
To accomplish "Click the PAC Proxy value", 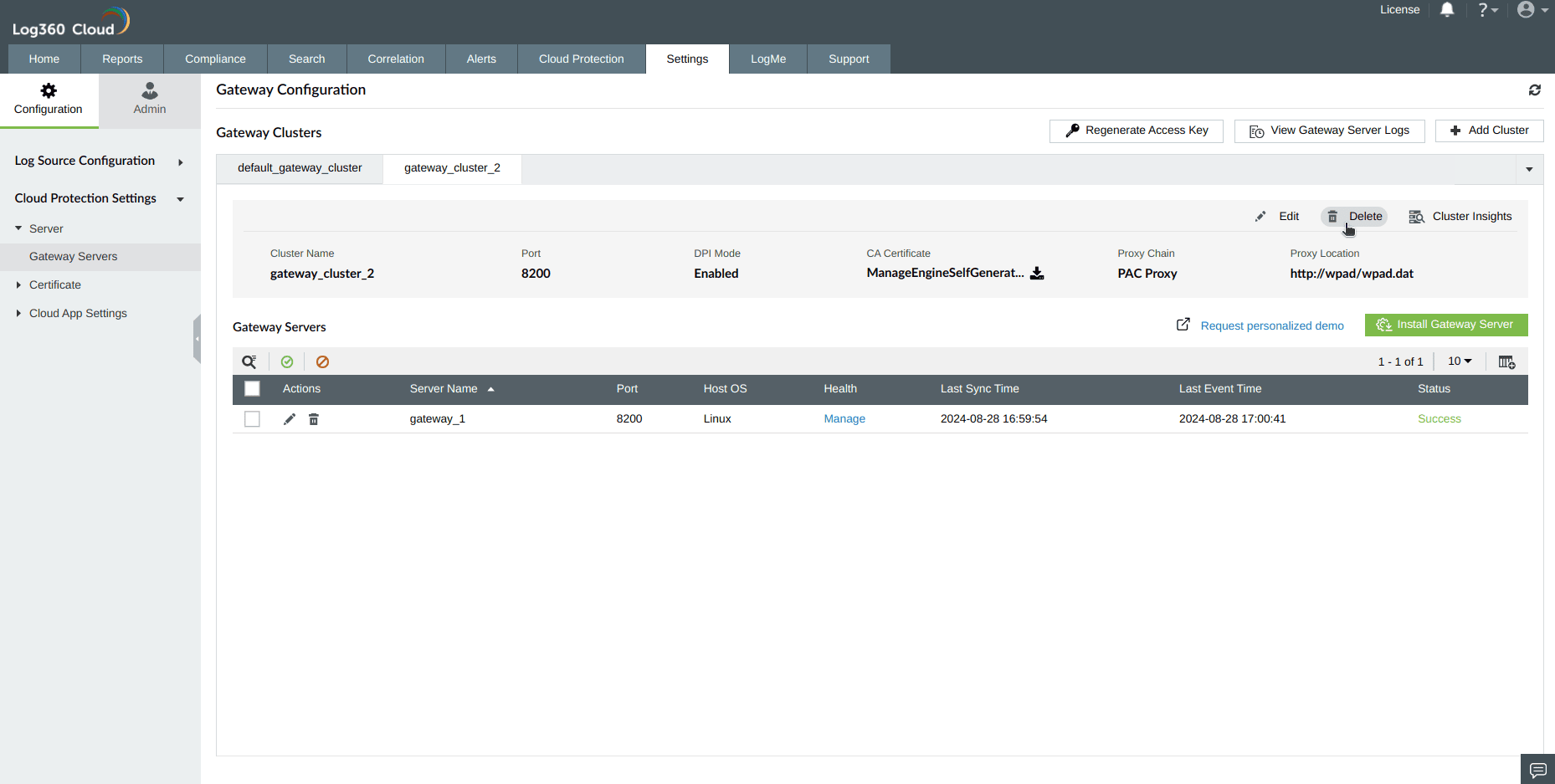I will [1147, 274].
